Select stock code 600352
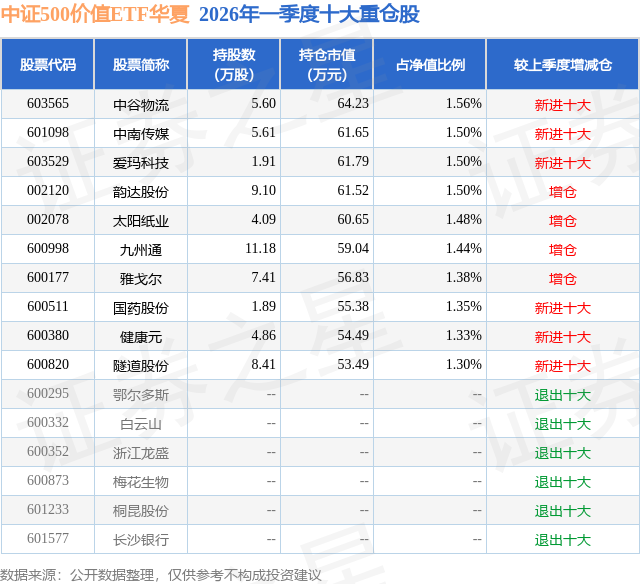This screenshot has height=584, width=640. [48, 451]
